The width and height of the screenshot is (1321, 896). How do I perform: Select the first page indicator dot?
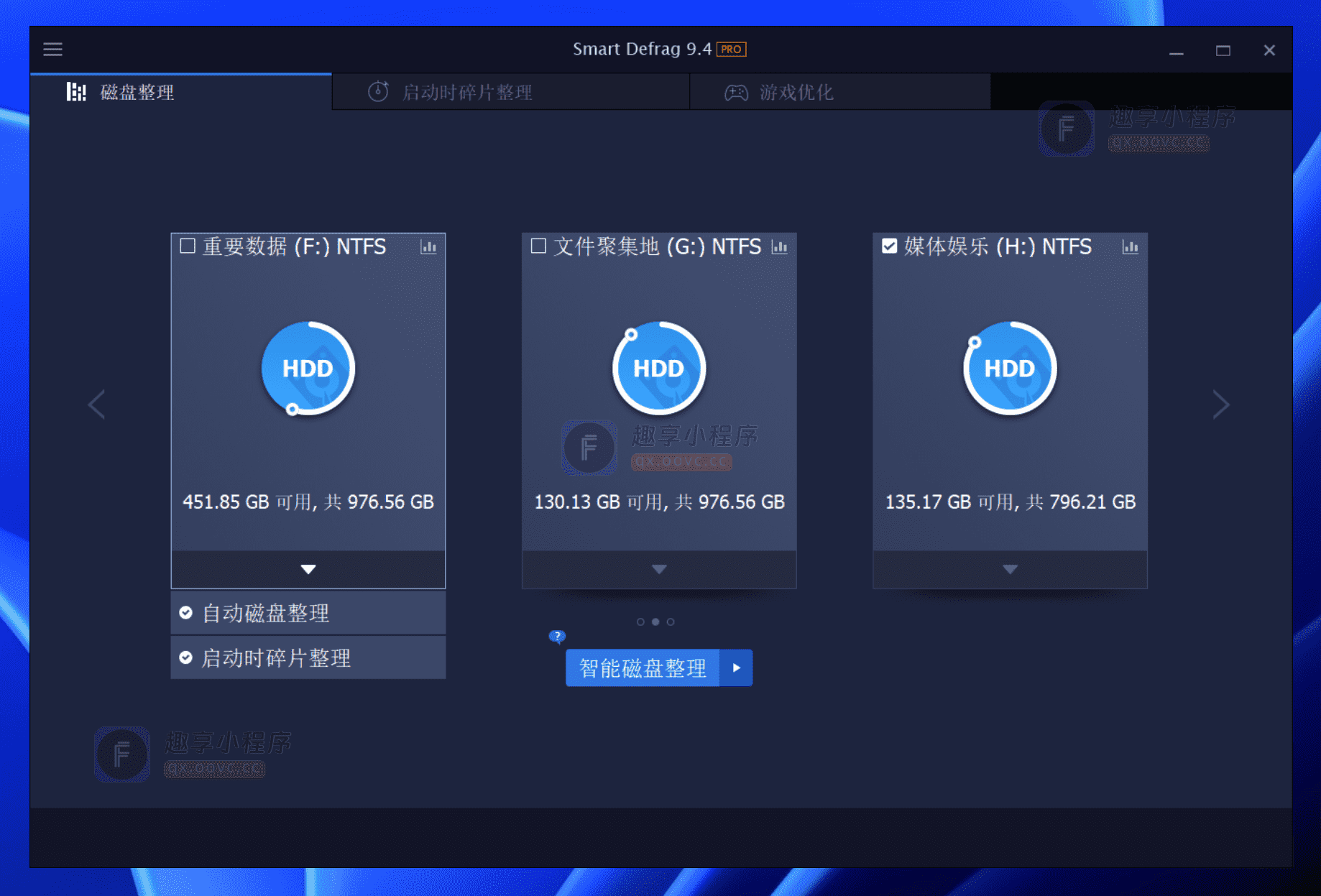tap(640, 622)
